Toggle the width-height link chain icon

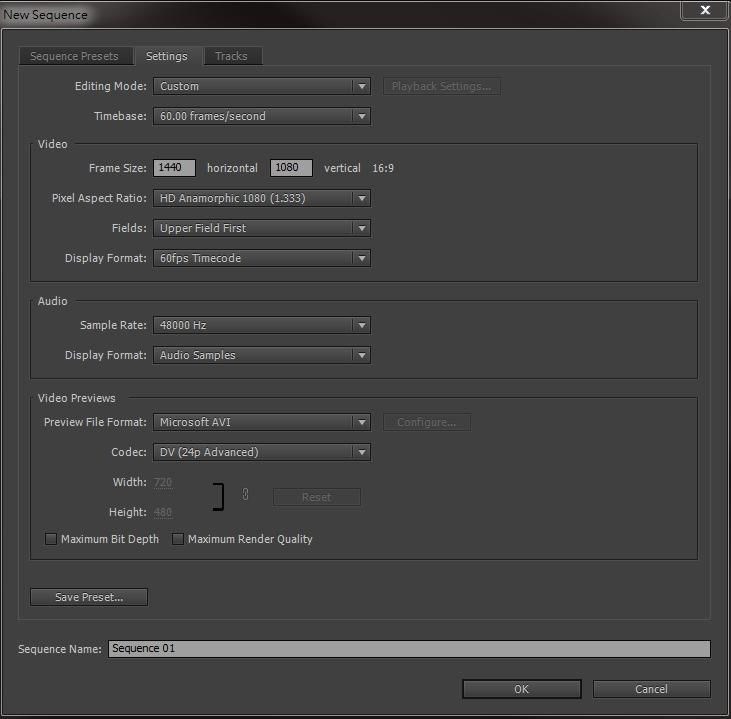[x=245, y=494]
